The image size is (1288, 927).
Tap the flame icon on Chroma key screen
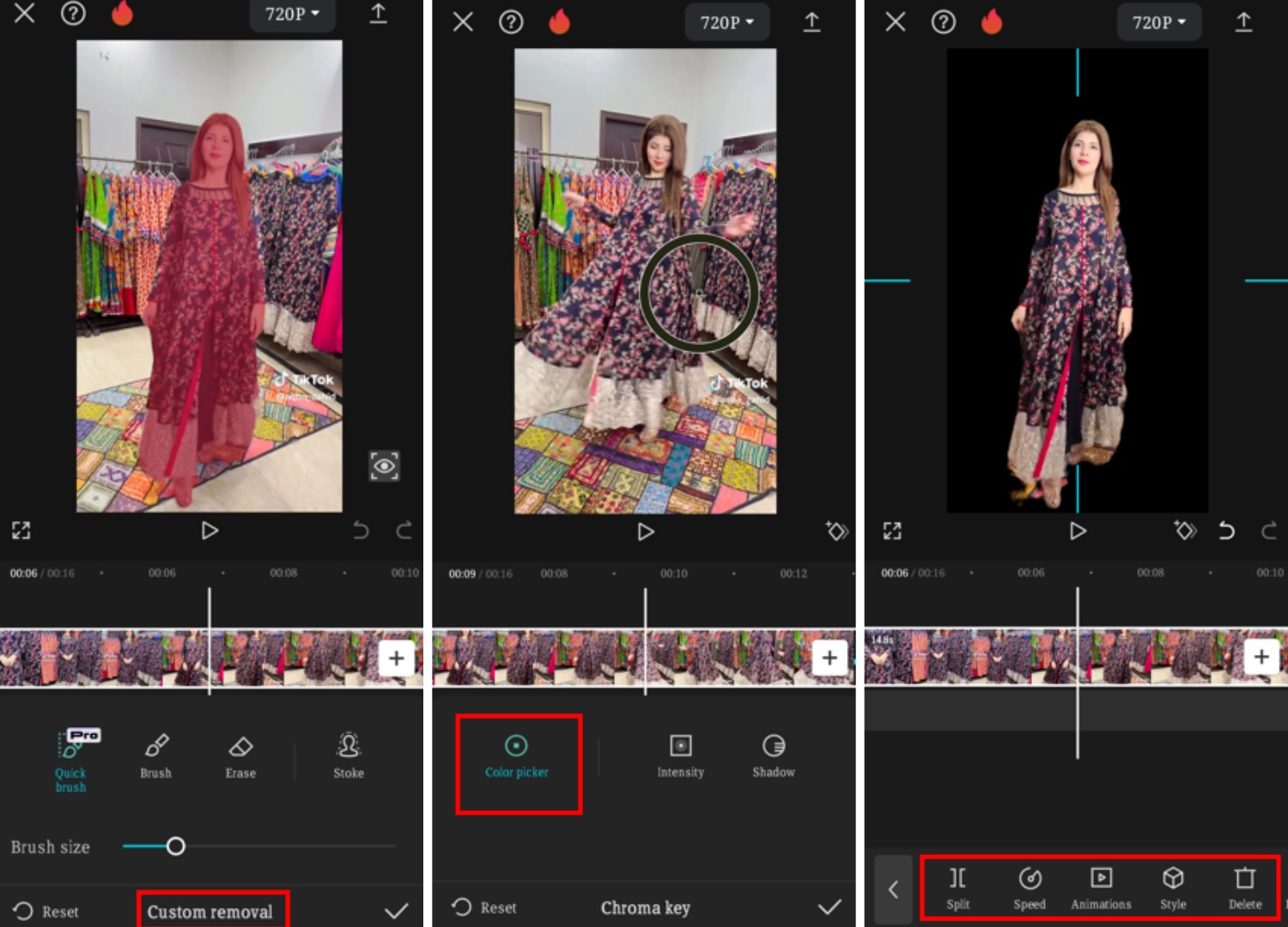pos(560,21)
